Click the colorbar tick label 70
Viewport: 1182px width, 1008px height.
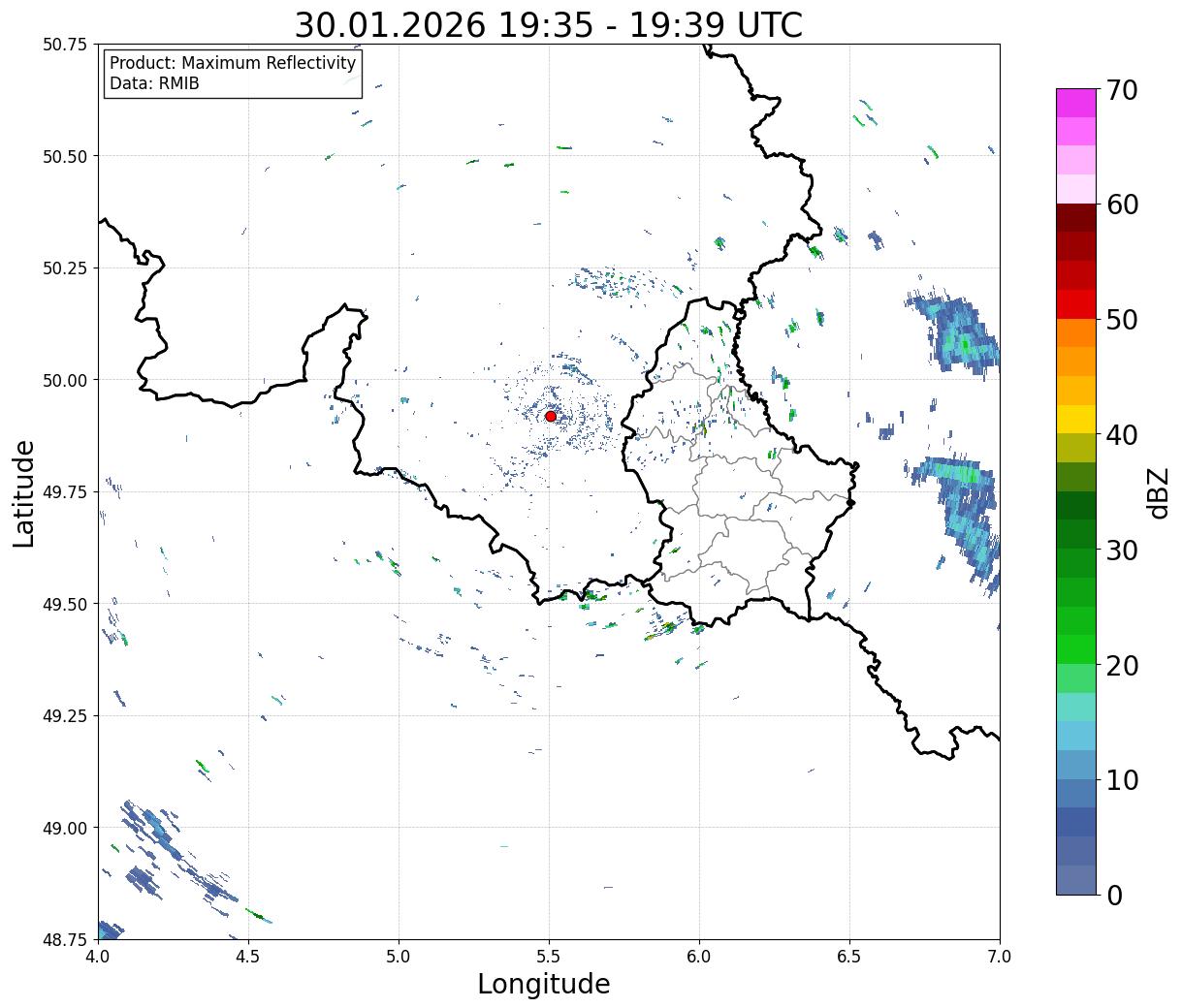tap(1122, 90)
